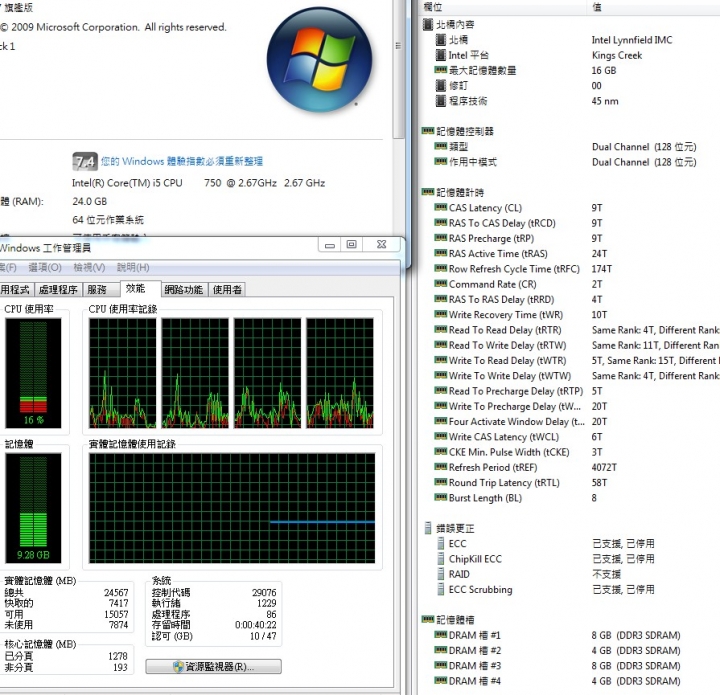Click the 值 column header
Screen dimensions: 720x695
pyautogui.click(x=653, y=7)
